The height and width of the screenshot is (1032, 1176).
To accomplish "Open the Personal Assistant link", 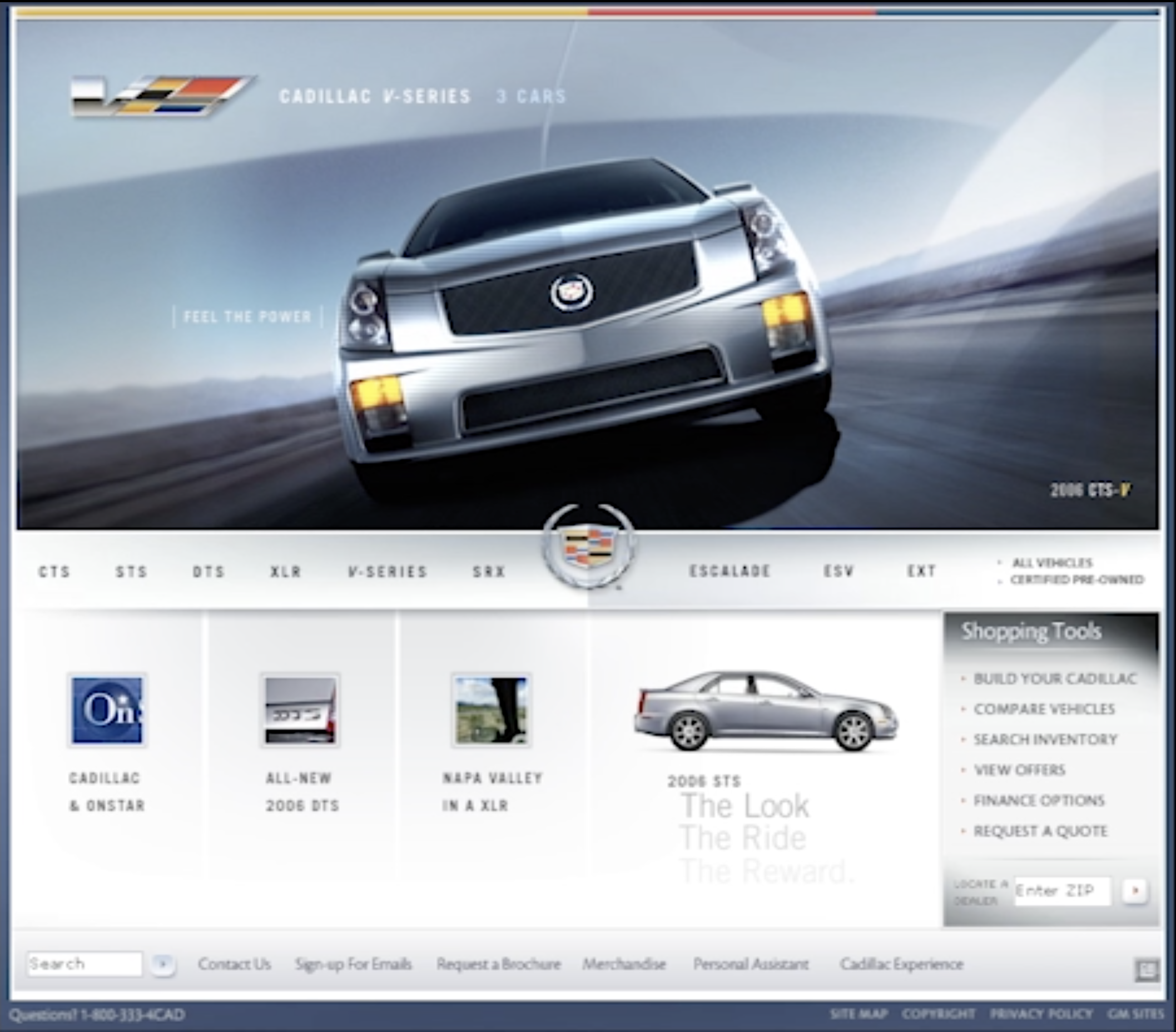I will [751, 964].
